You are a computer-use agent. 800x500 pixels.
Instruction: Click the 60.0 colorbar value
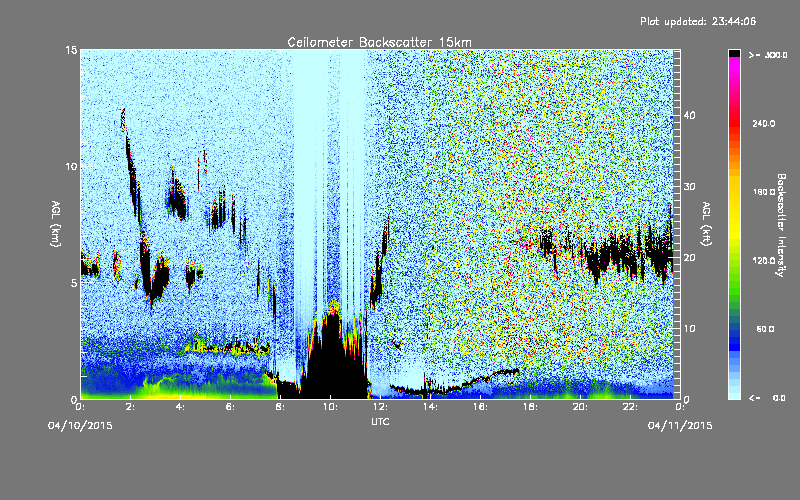(x=765, y=329)
